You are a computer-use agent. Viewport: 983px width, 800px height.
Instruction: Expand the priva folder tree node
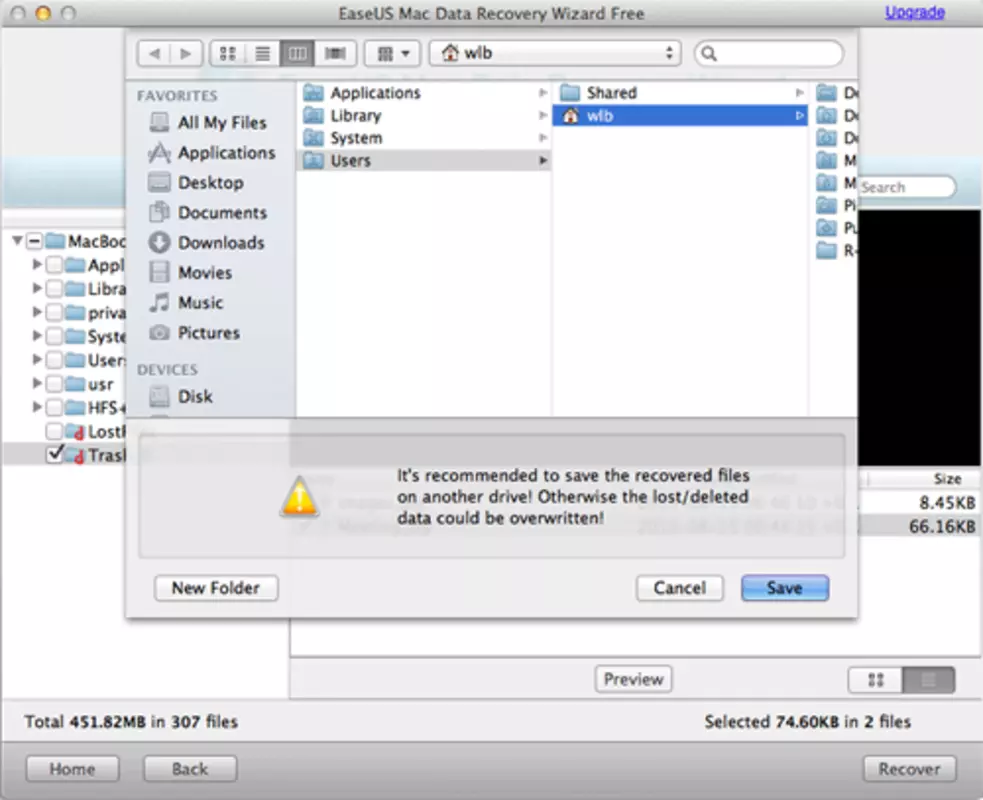pyautogui.click(x=38, y=312)
